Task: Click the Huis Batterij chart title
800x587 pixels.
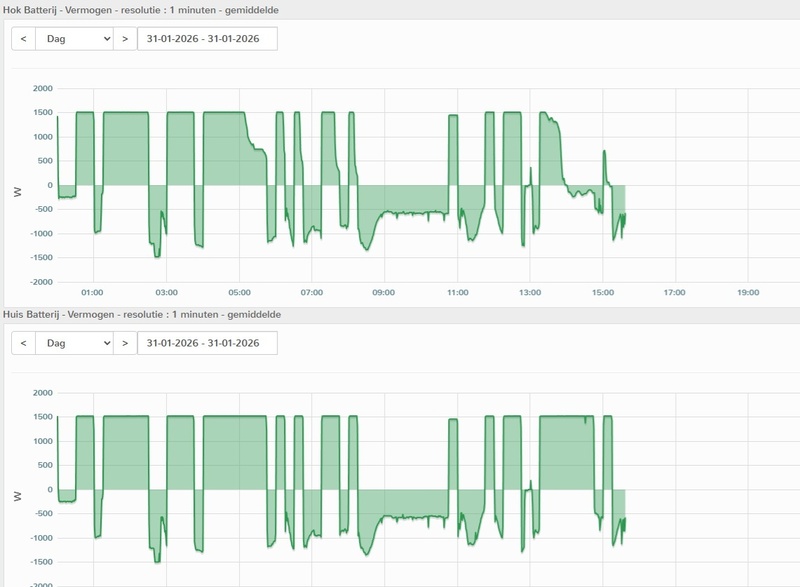Action: 142,314
